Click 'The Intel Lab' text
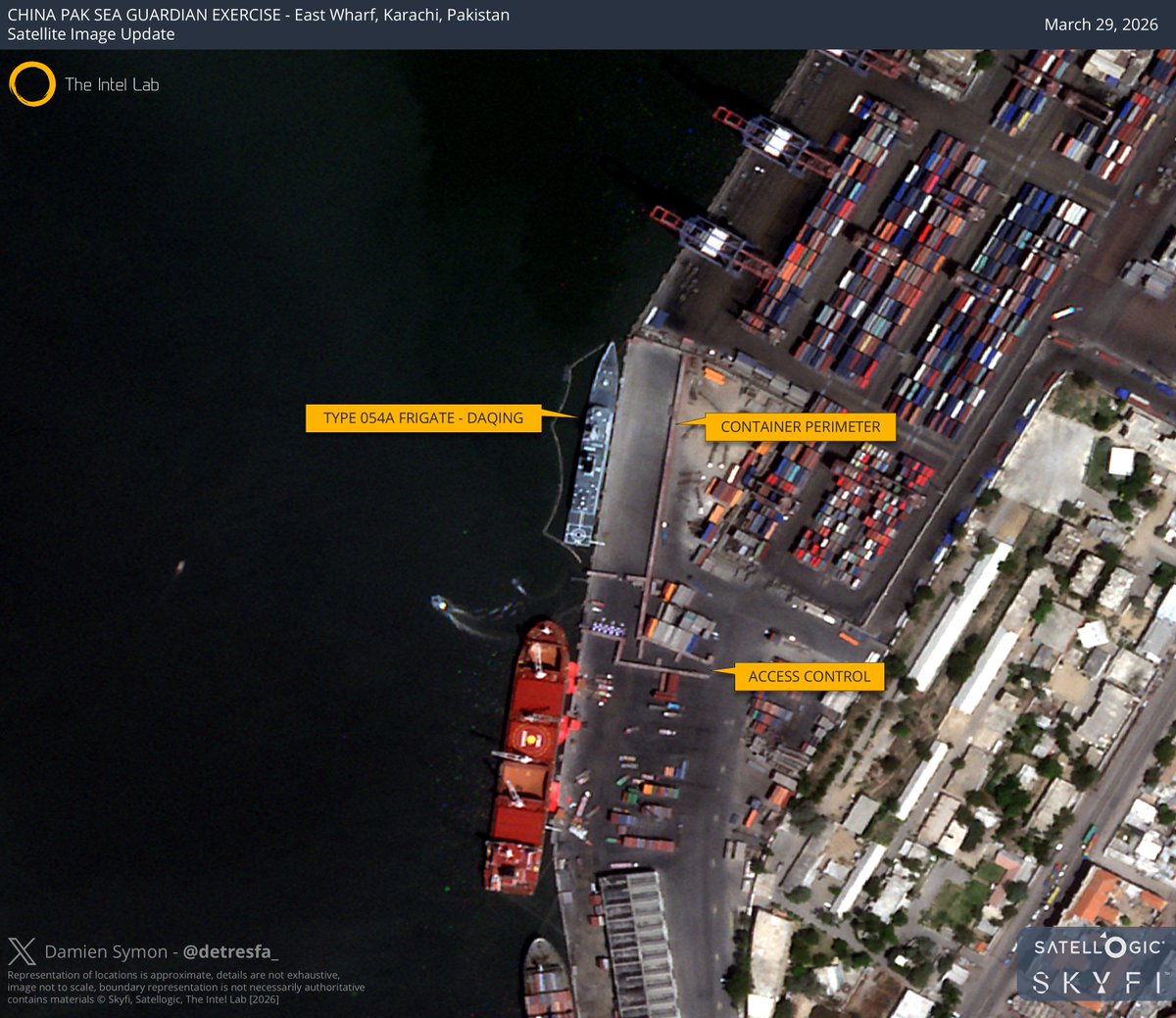Image resolution: width=1176 pixels, height=1018 pixels. (x=112, y=84)
